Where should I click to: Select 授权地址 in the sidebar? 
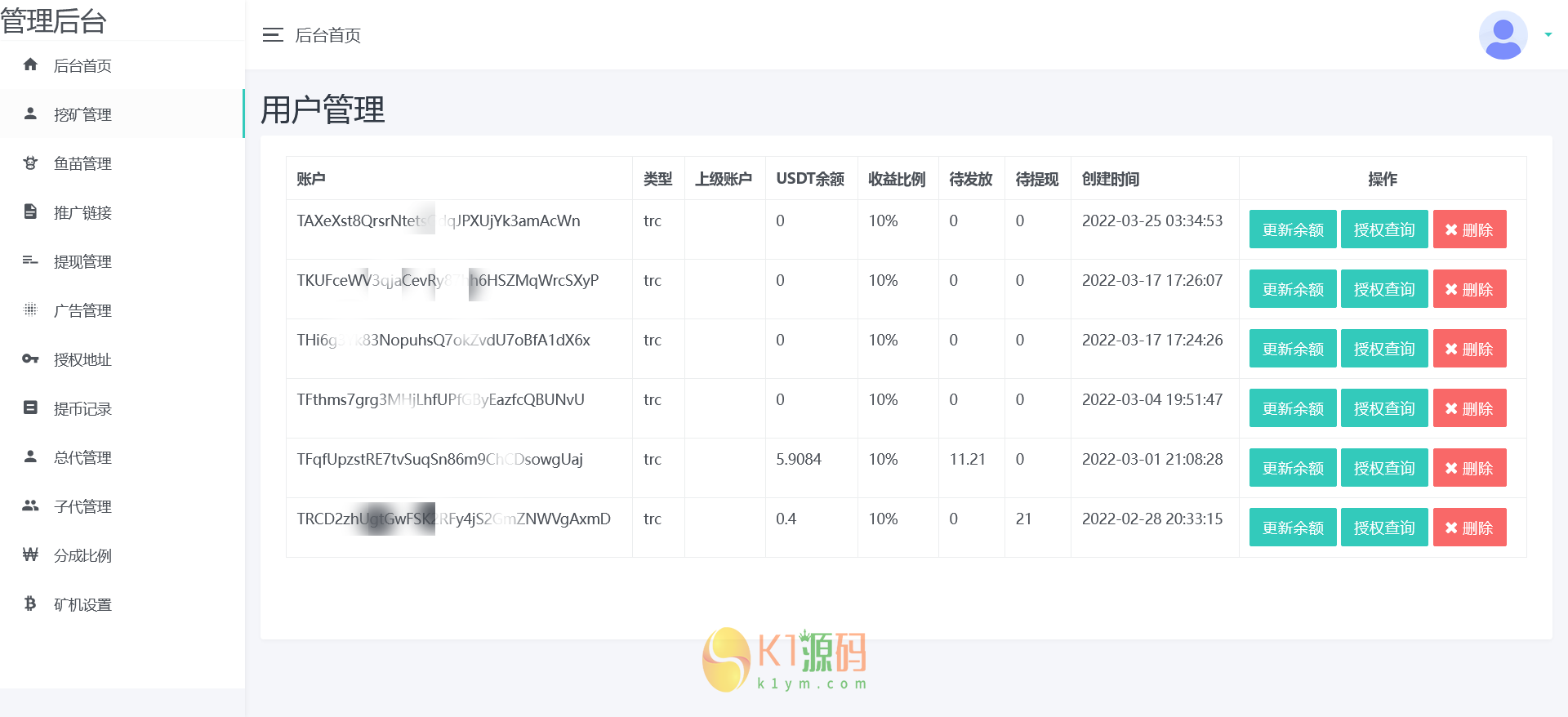tap(122, 359)
